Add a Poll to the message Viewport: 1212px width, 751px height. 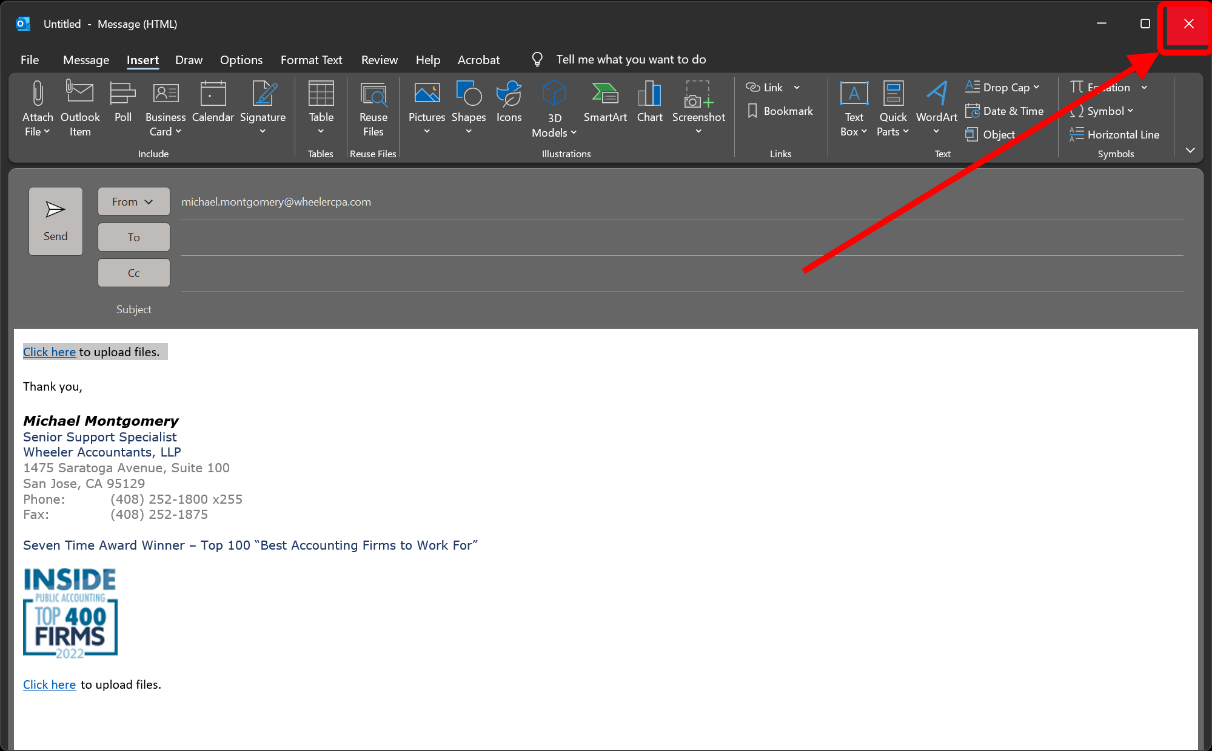[123, 102]
